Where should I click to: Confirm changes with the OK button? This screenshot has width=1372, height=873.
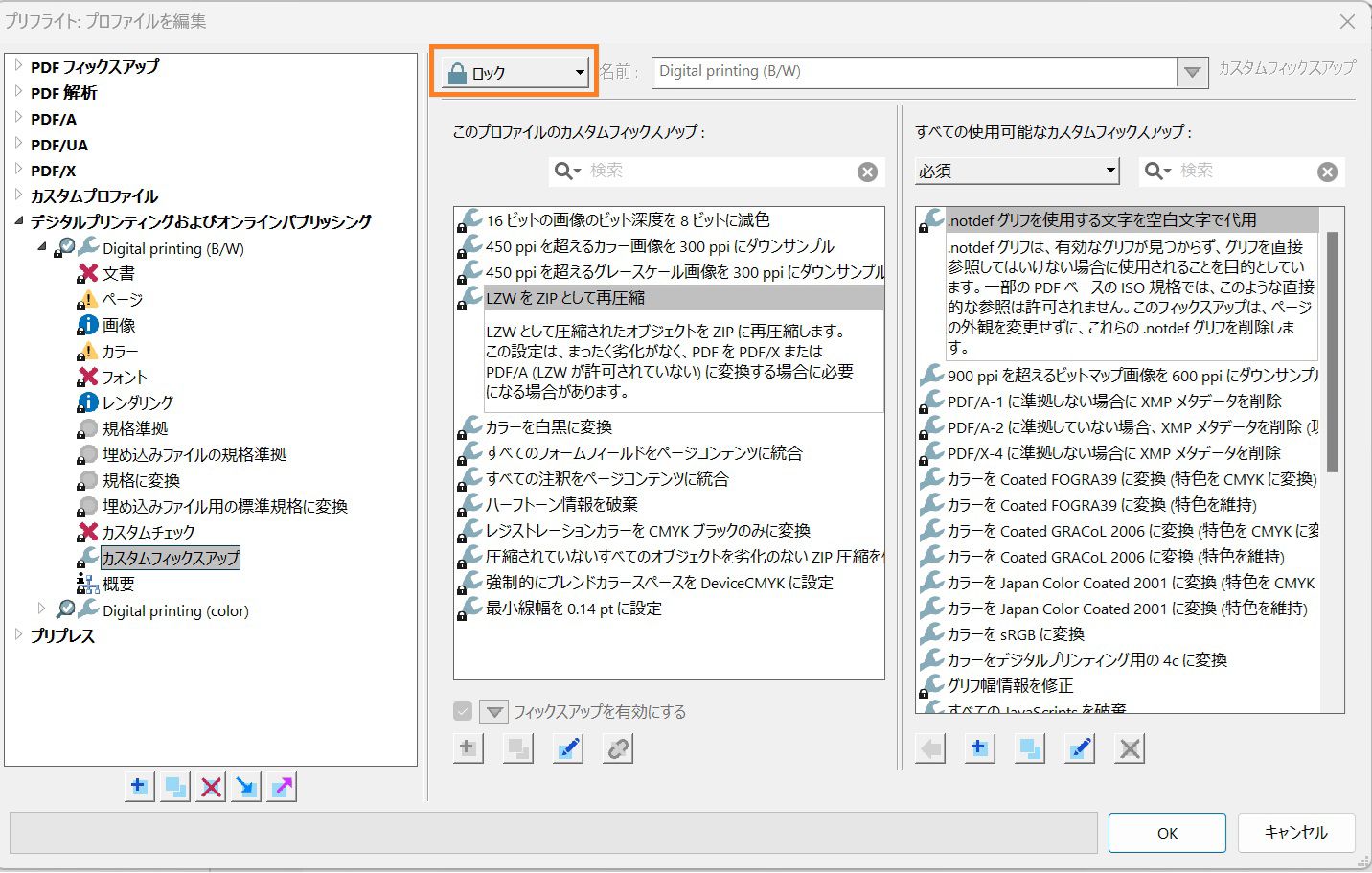tap(1166, 832)
